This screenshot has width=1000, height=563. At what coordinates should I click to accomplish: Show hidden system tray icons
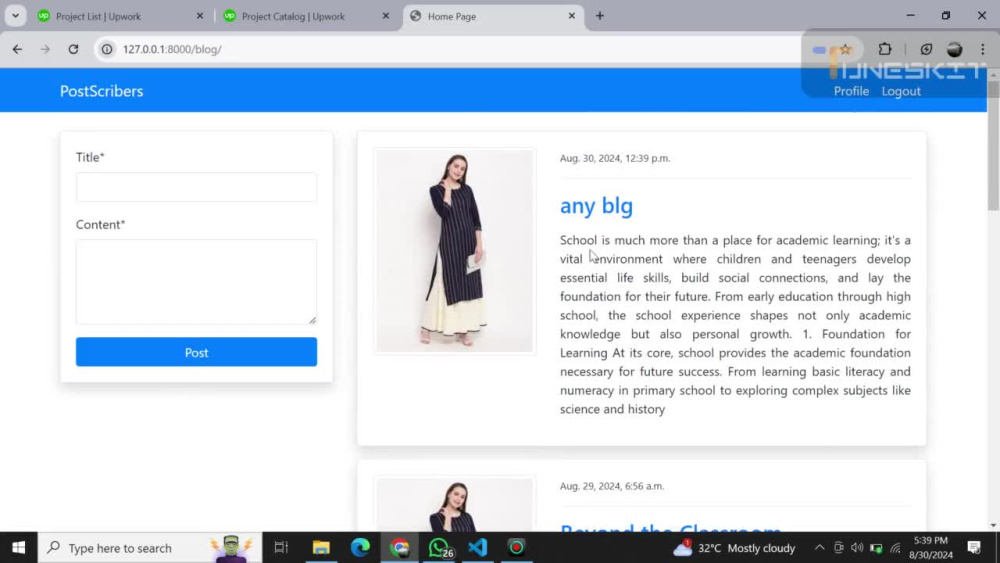[820, 548]
